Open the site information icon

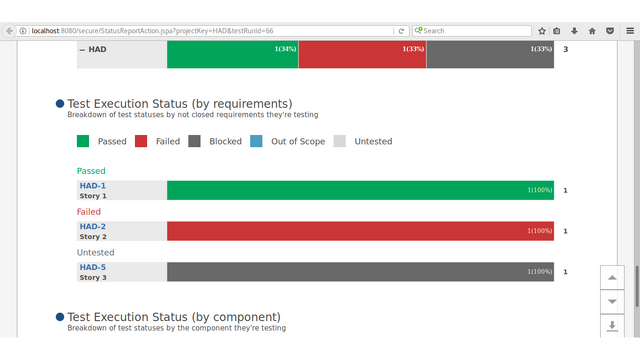(x=23, y=31)
